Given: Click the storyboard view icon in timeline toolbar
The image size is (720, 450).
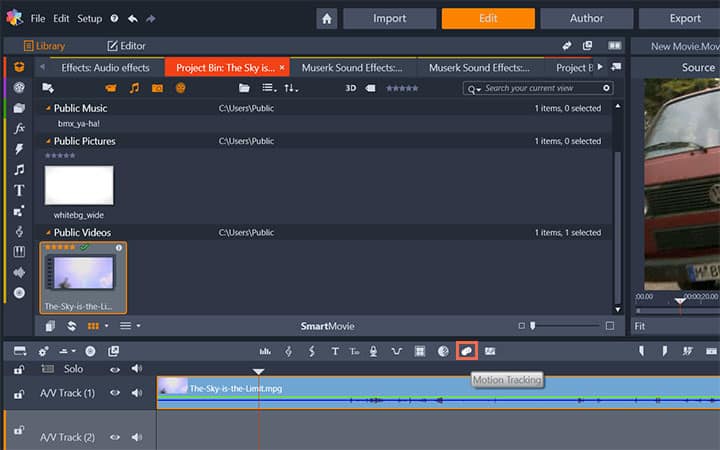Looking at the screenshot, I should 20,351.
